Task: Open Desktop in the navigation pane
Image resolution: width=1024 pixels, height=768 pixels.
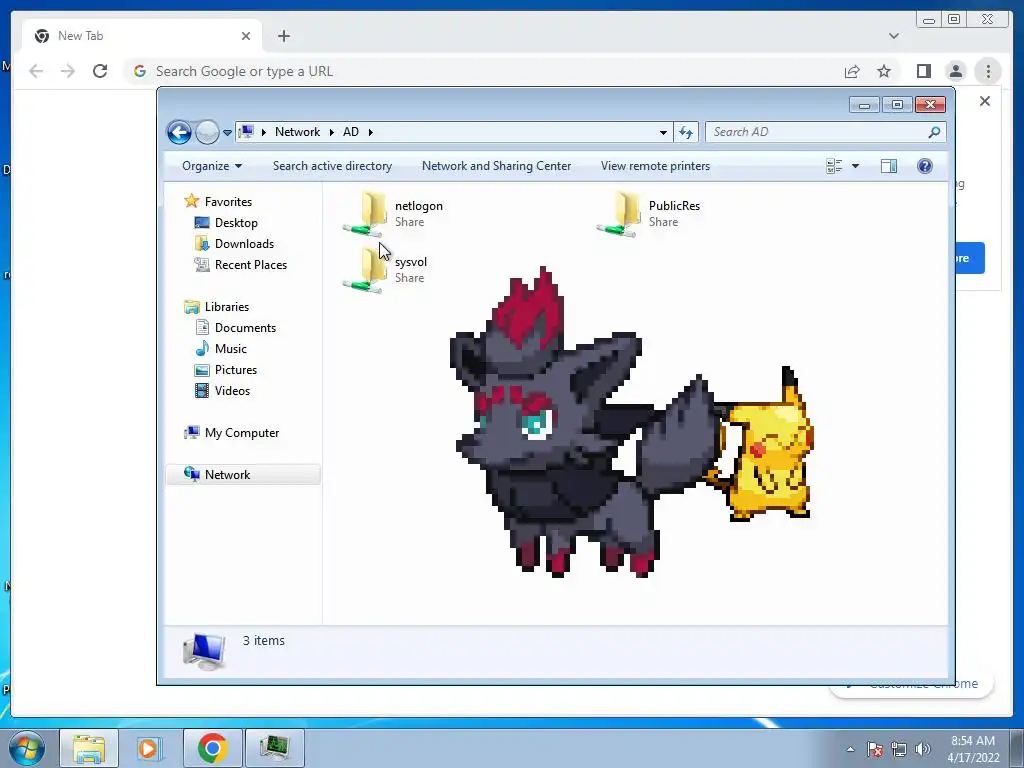Action: [226, 223]
